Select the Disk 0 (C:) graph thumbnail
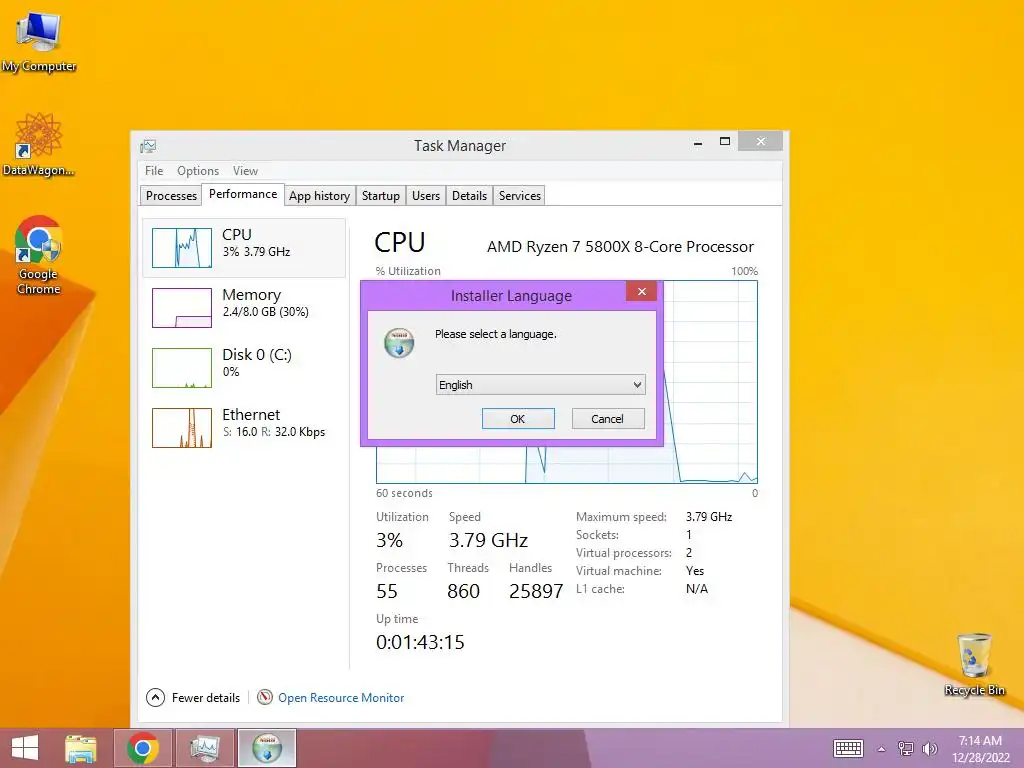The image size is (1024, 768). pos(182,368)
